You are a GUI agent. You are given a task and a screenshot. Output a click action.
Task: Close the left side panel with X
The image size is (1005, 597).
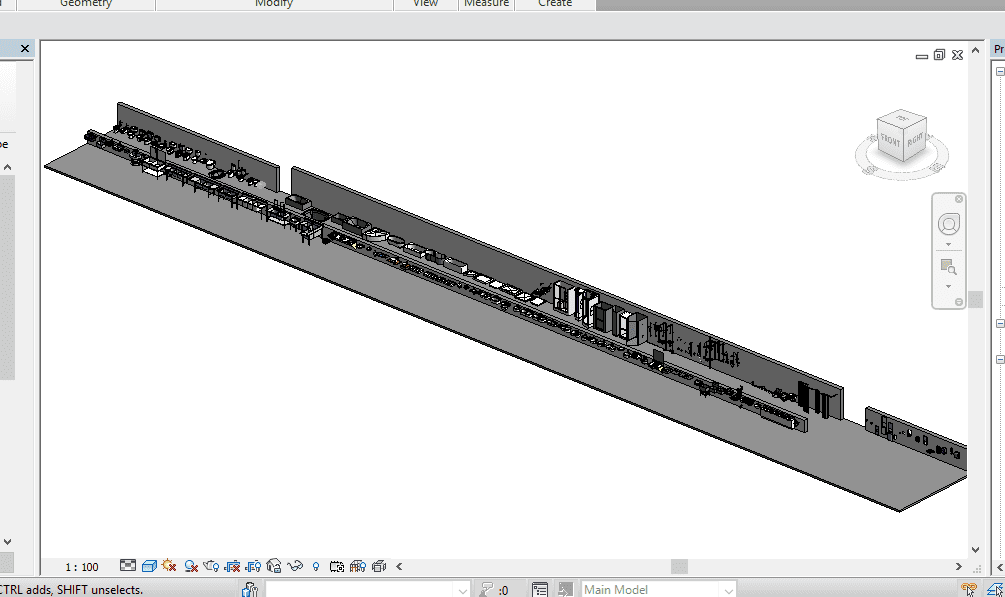[25, 48]
